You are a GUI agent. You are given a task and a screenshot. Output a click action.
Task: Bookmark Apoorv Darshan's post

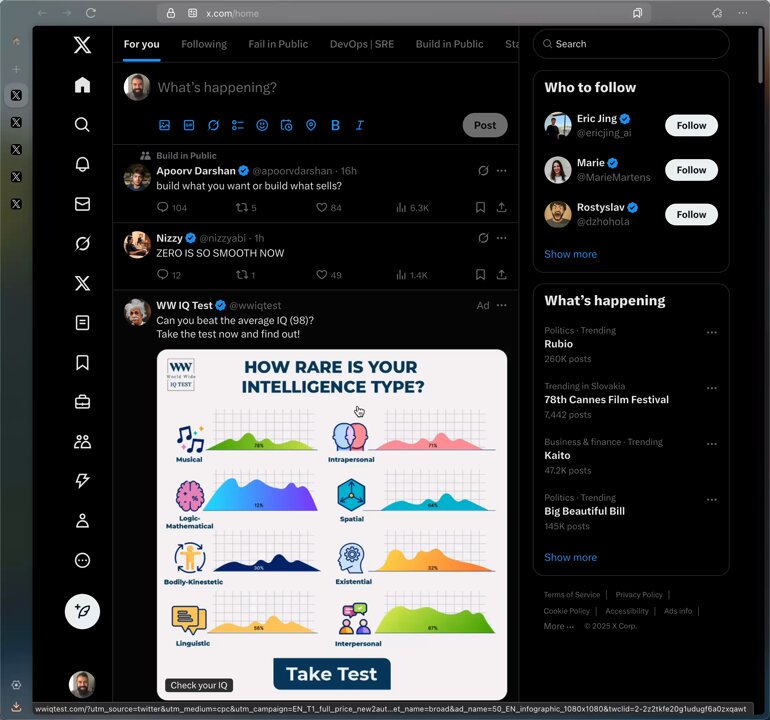point(480,207)
